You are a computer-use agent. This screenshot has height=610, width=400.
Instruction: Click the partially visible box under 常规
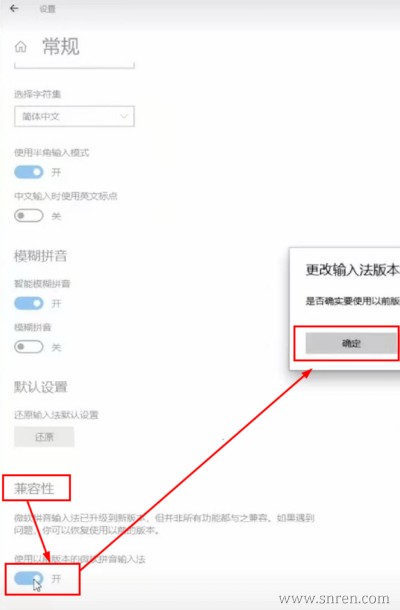pos(74,65)
